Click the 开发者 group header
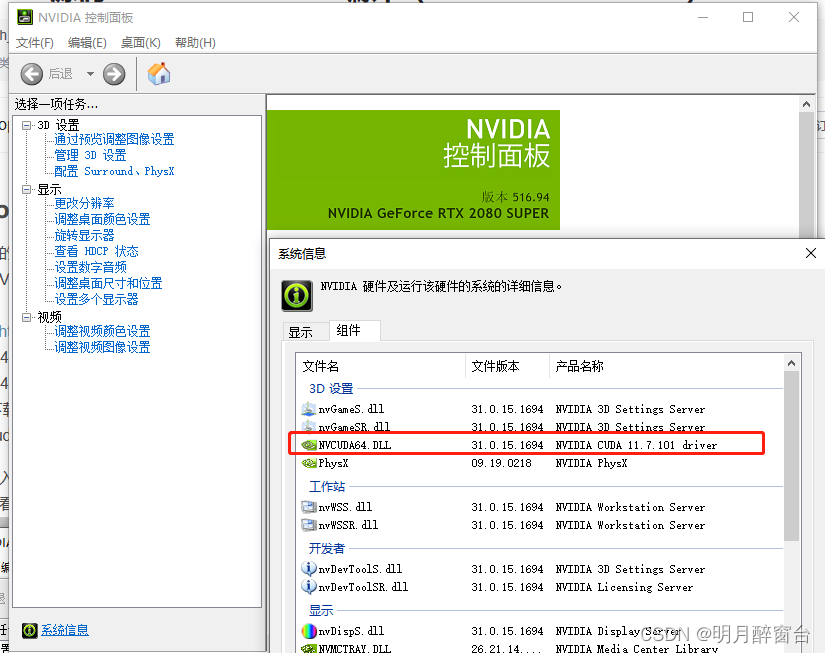The width and height of the screenshot is (825, 653). (x=327, y=549)
